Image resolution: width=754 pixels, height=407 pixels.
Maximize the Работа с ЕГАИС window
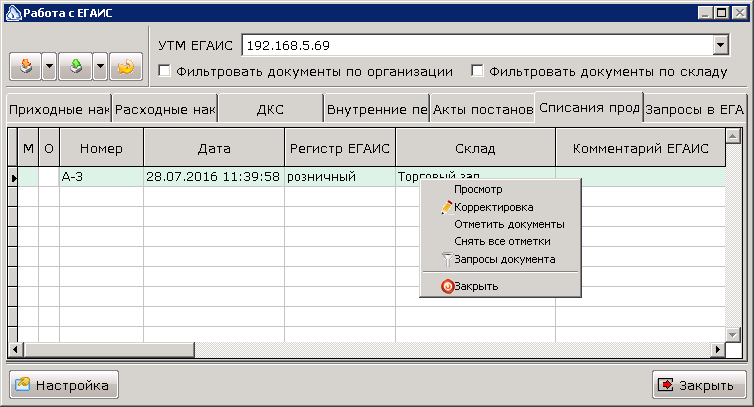[722, 13]
